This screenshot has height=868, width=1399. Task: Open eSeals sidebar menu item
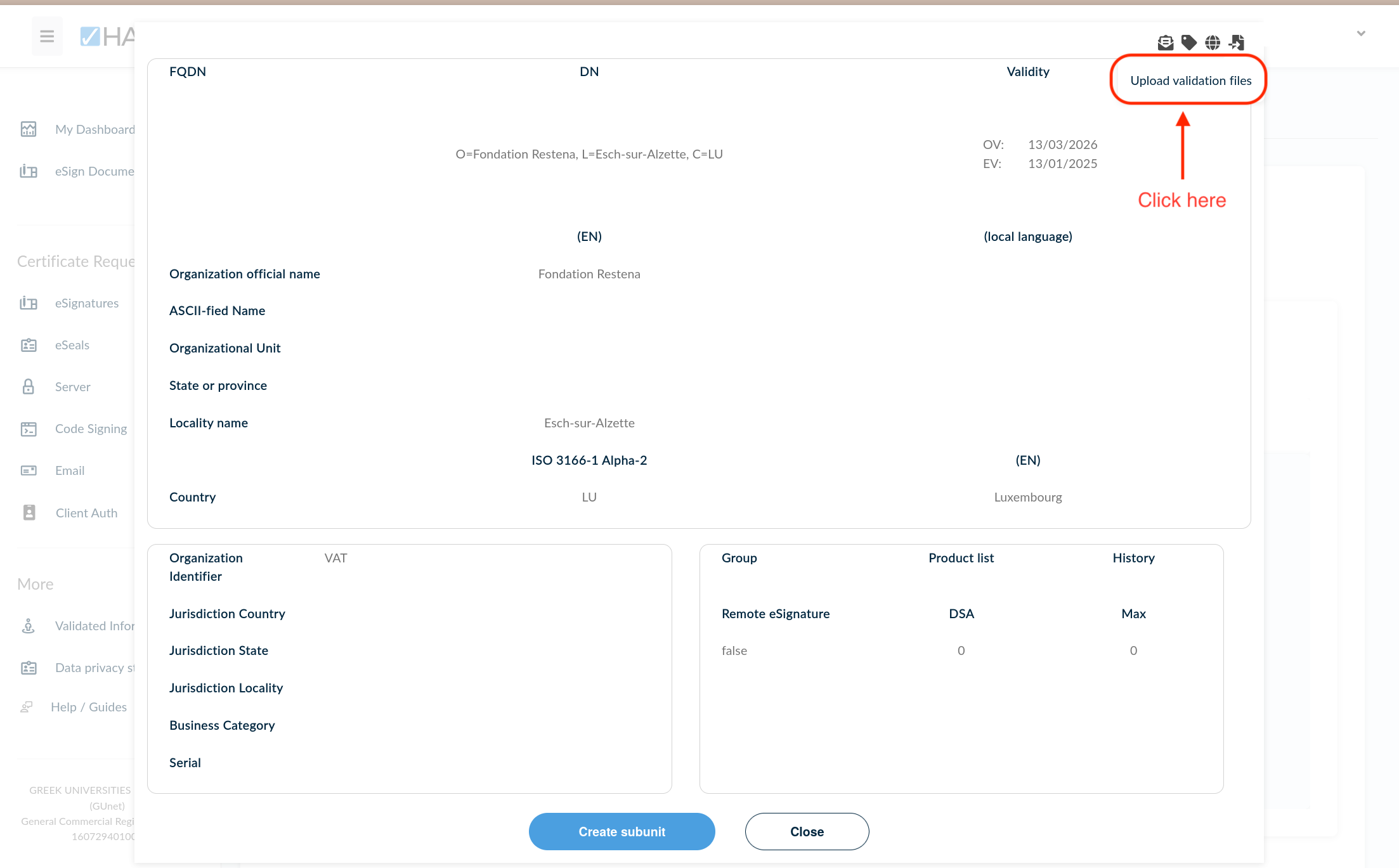72,345
